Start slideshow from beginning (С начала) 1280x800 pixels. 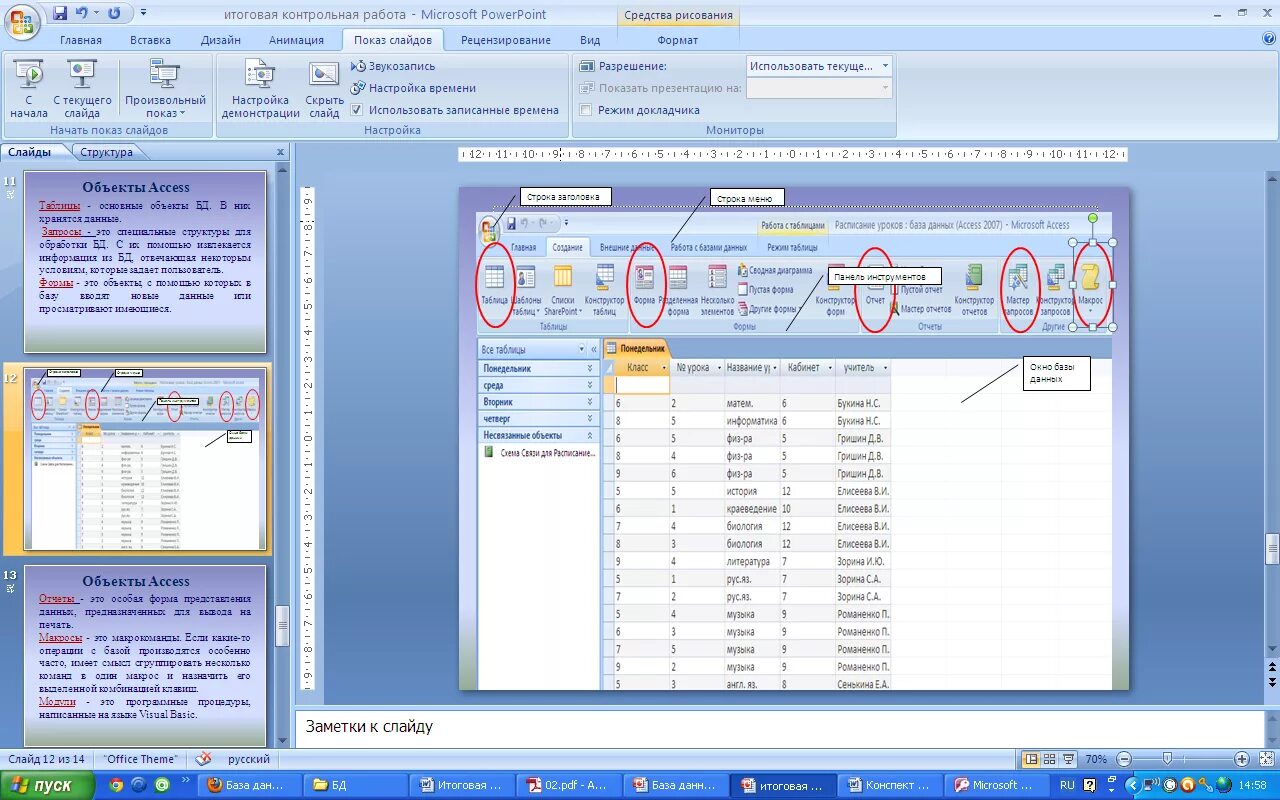click(x=29, y=89)
